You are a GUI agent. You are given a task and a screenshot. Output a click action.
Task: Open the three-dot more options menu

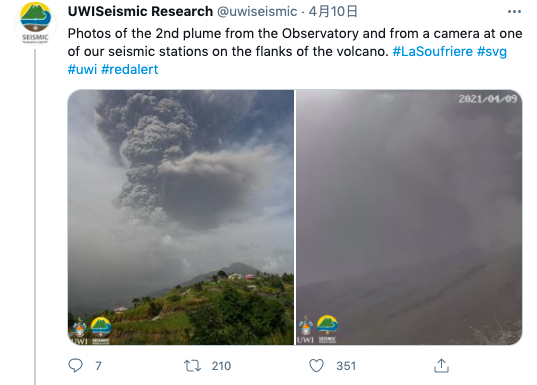coord(514,12)
